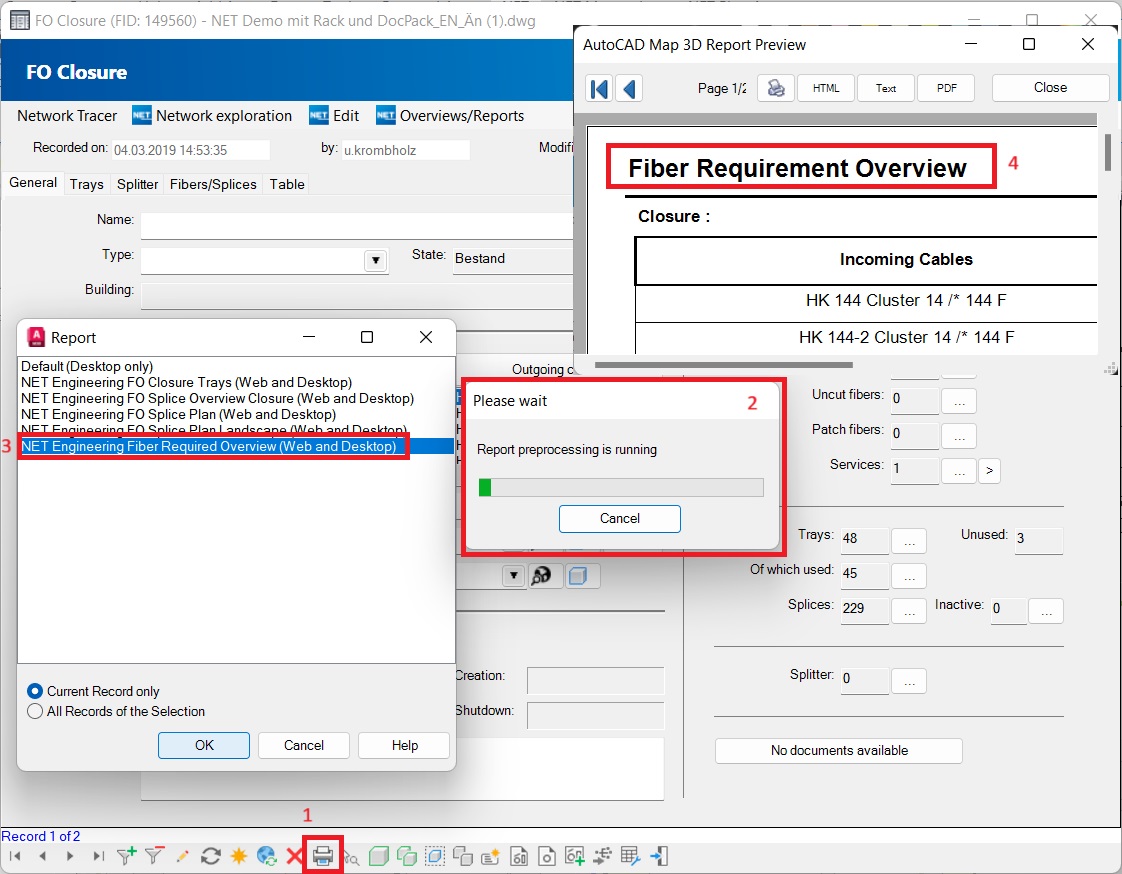Click the report preprocessing progress bar
The width and height of the screenshot is (1122, 874).
(621, 487)
